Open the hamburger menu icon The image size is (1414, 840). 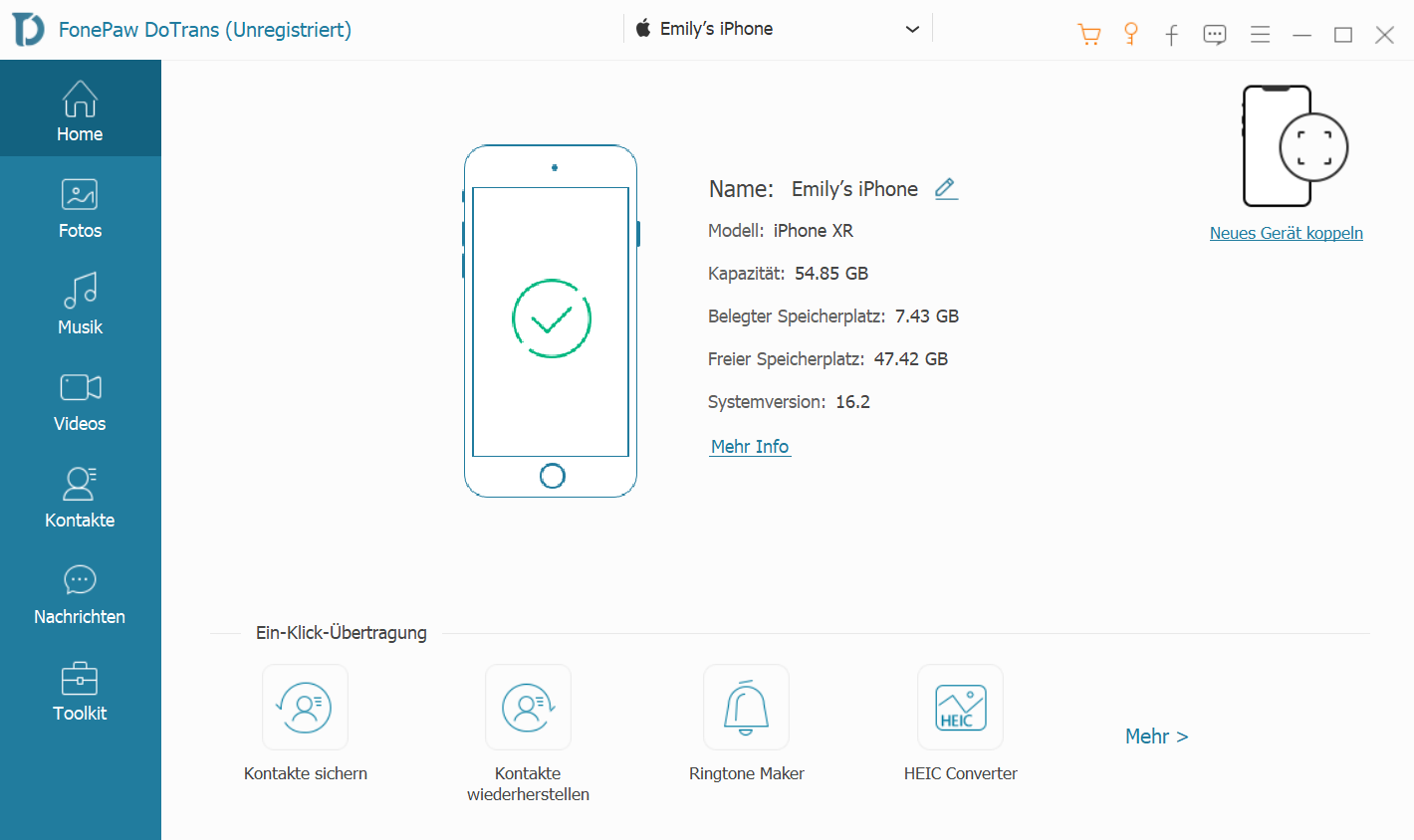pyautogui.click(x=1260, y=35)
